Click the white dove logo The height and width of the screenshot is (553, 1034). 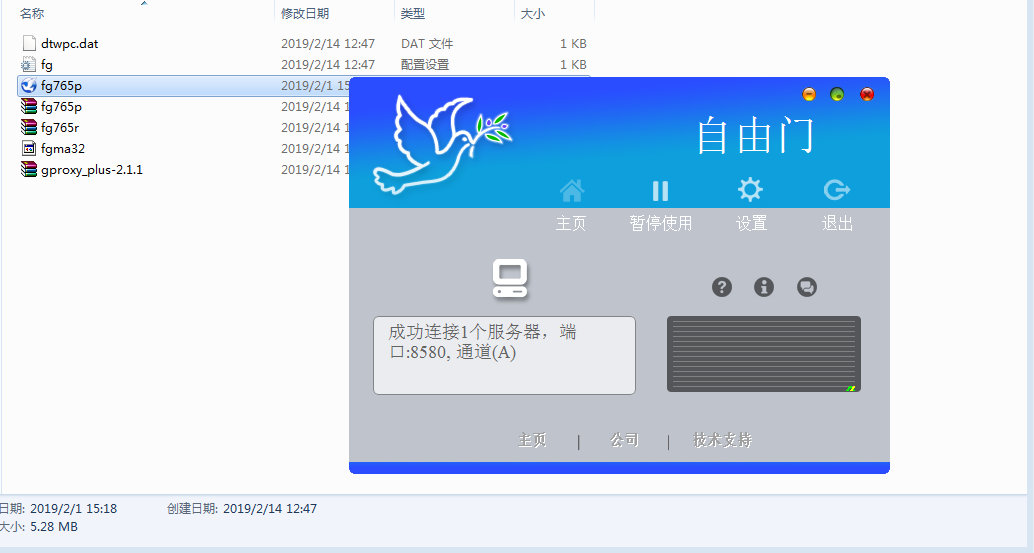[442, 144]
